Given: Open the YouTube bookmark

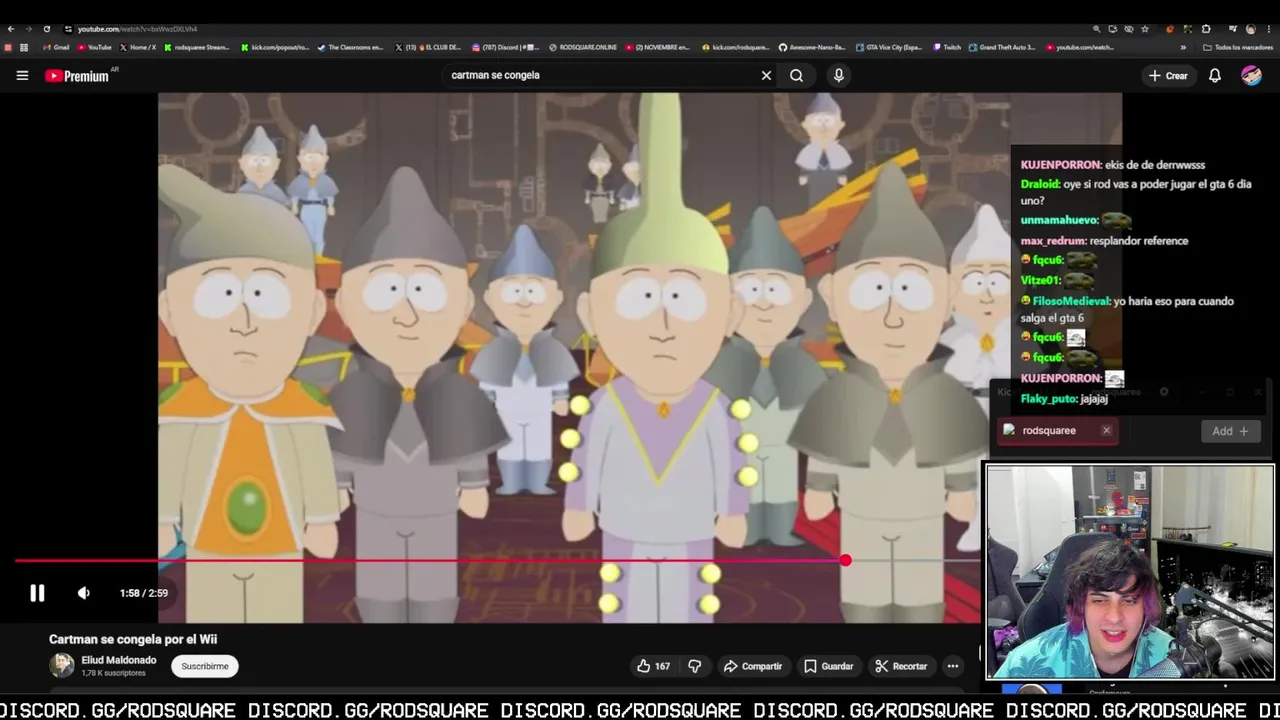Looking at the screenshot, I should (94, 47).
